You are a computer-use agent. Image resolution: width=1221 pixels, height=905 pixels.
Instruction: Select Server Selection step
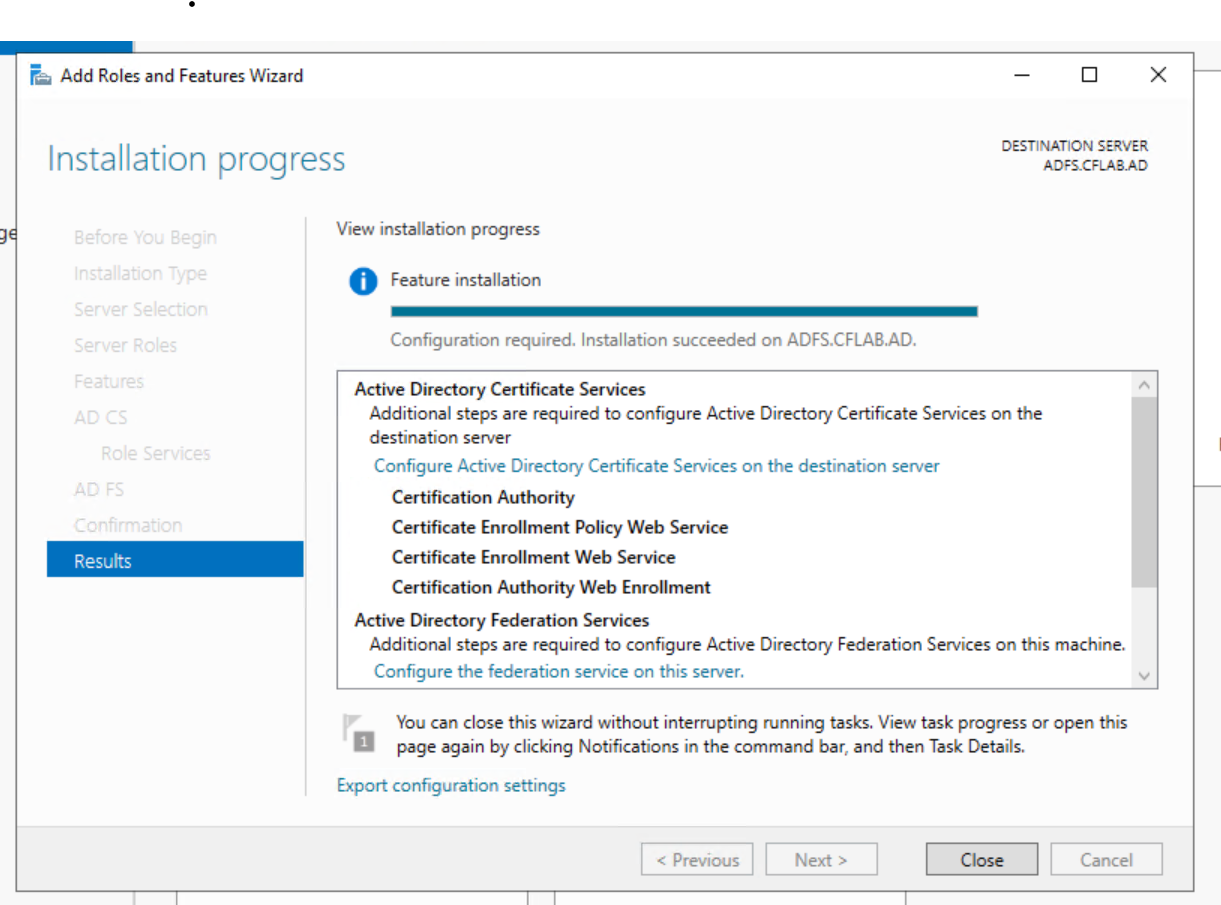(141, 309)
